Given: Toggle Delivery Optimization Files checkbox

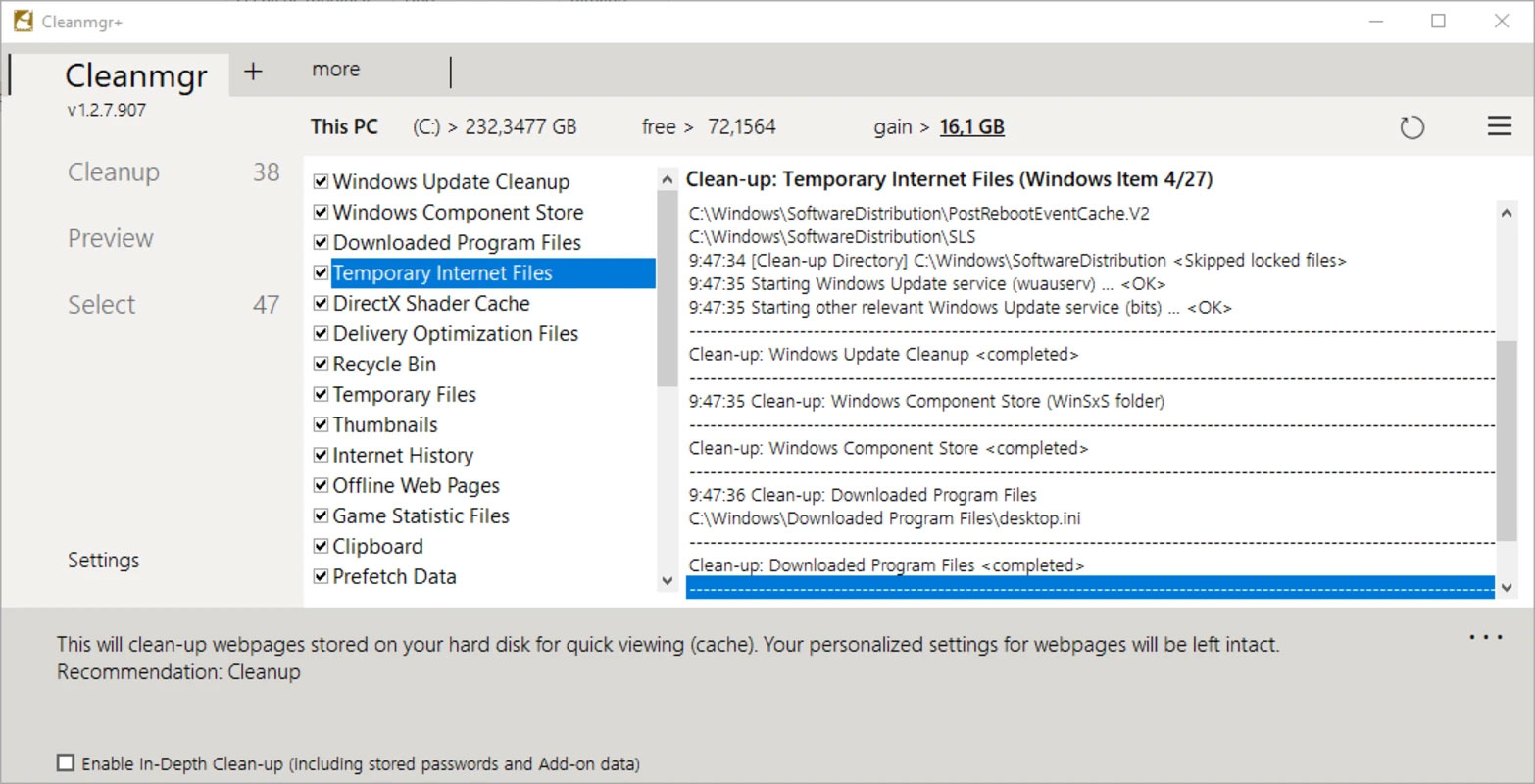Looking at the screenshot, I should (321, 334).
